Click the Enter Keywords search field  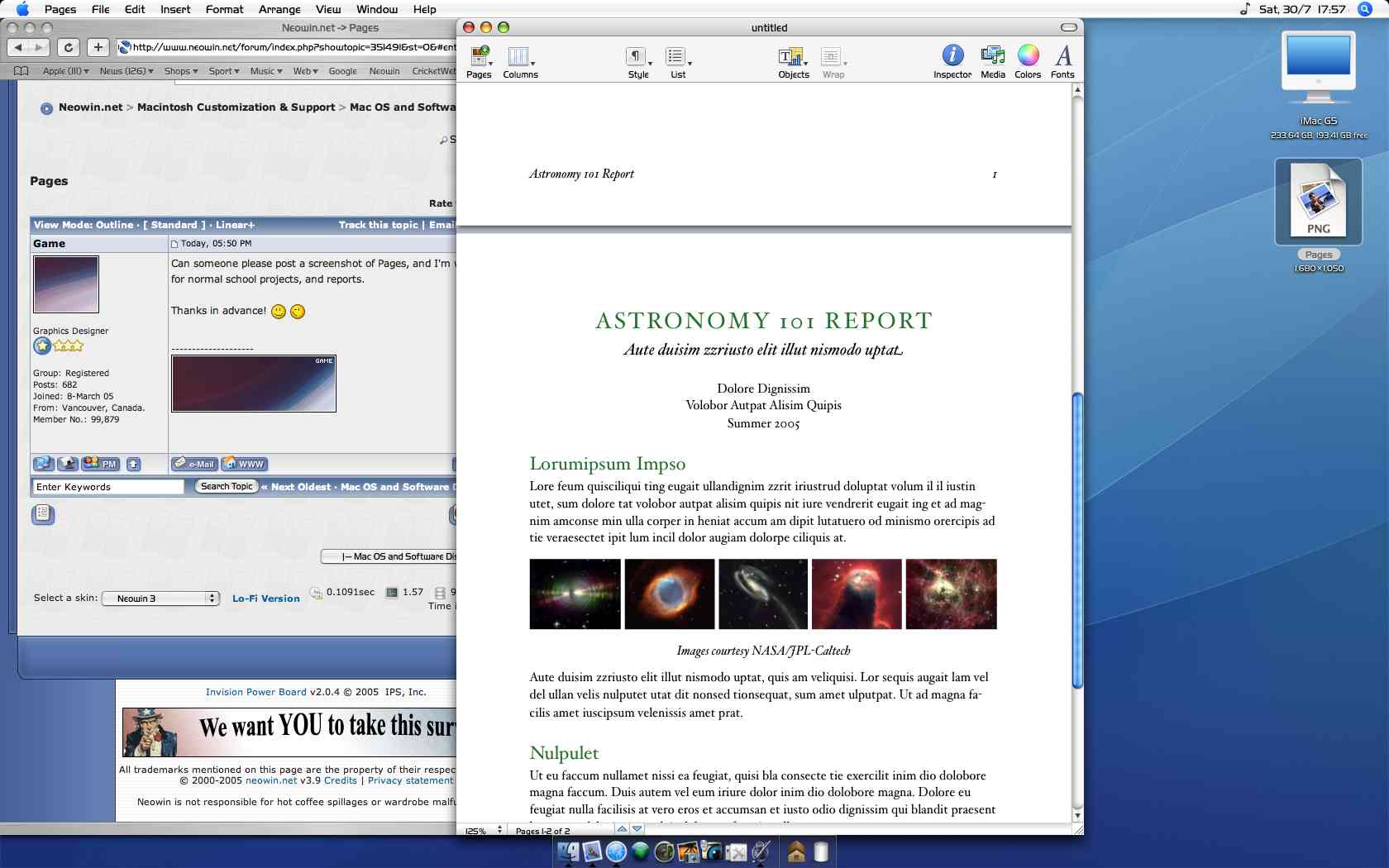(x=107, y=487)
